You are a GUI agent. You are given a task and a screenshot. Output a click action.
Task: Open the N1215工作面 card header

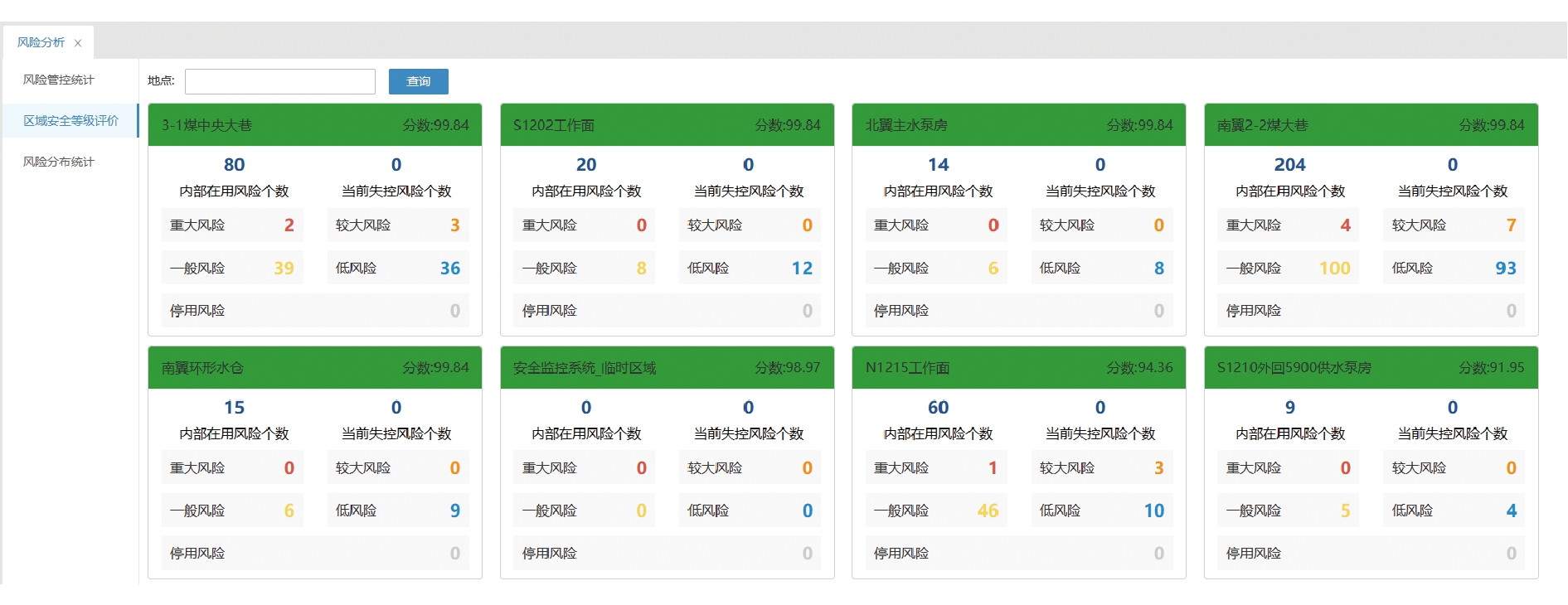(1018, 368)
